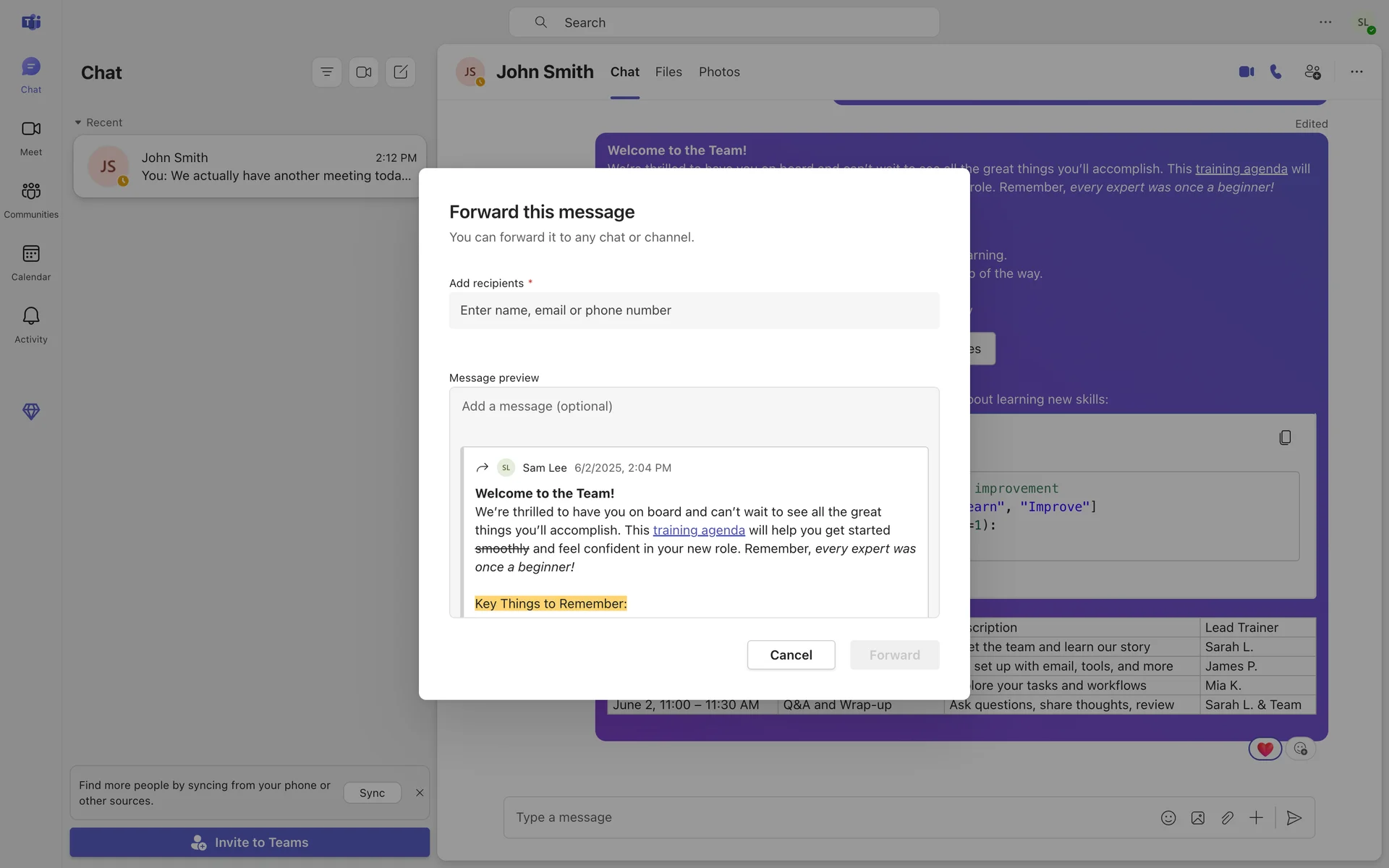
Task: Click the premium diamond icon in sidebar
Action: tap(30, 412)
